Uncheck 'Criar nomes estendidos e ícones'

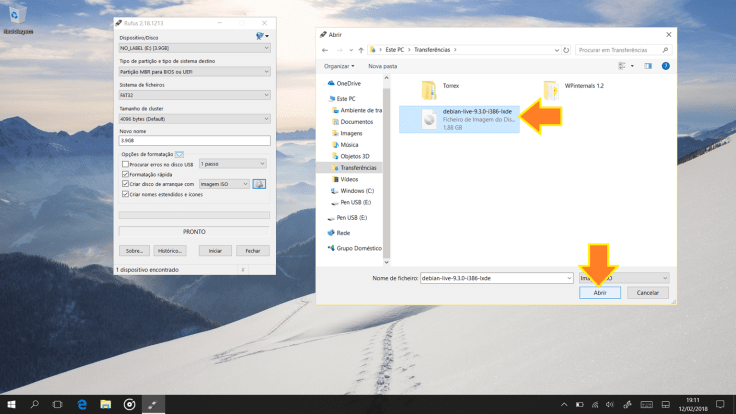pos(124,194)
